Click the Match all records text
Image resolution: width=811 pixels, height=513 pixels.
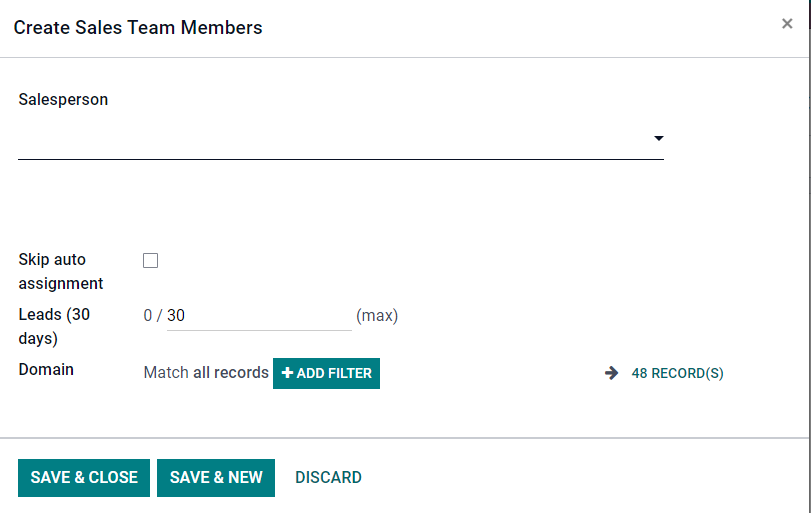206,373
